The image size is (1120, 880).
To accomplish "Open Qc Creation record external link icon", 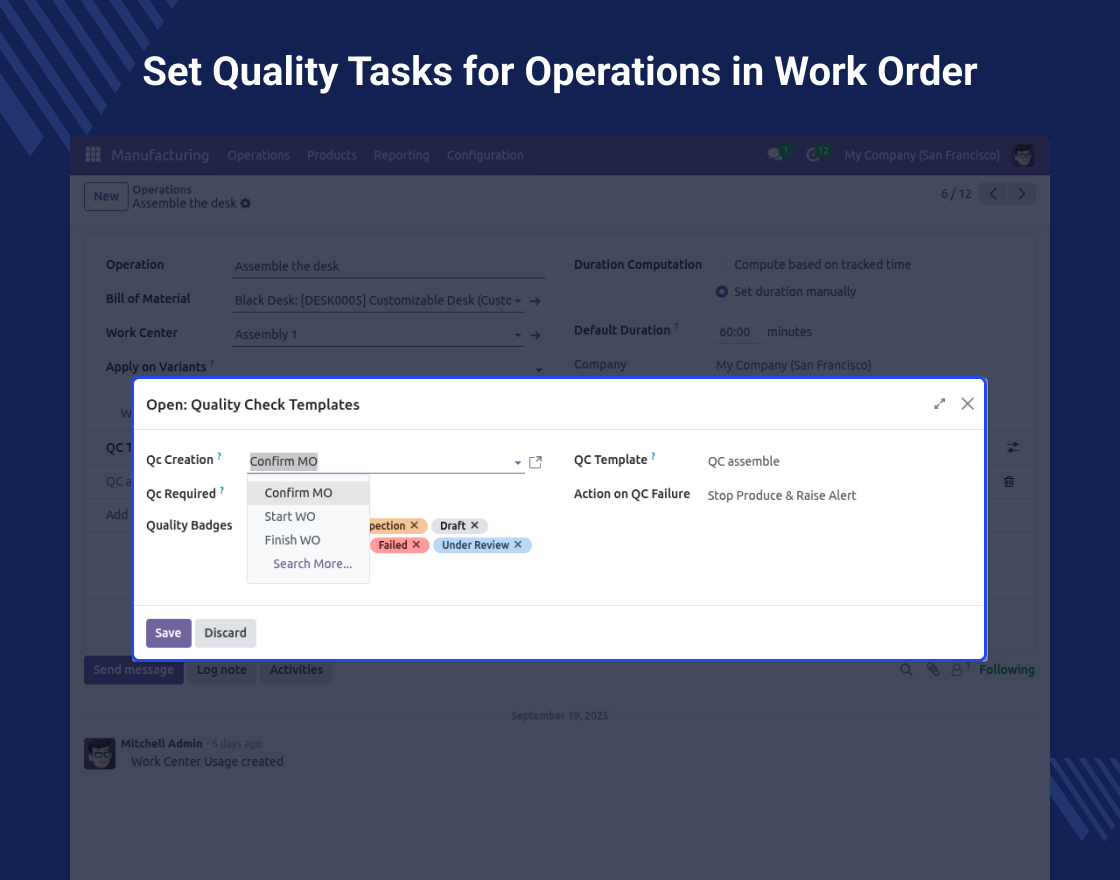I will coord(535,462).
